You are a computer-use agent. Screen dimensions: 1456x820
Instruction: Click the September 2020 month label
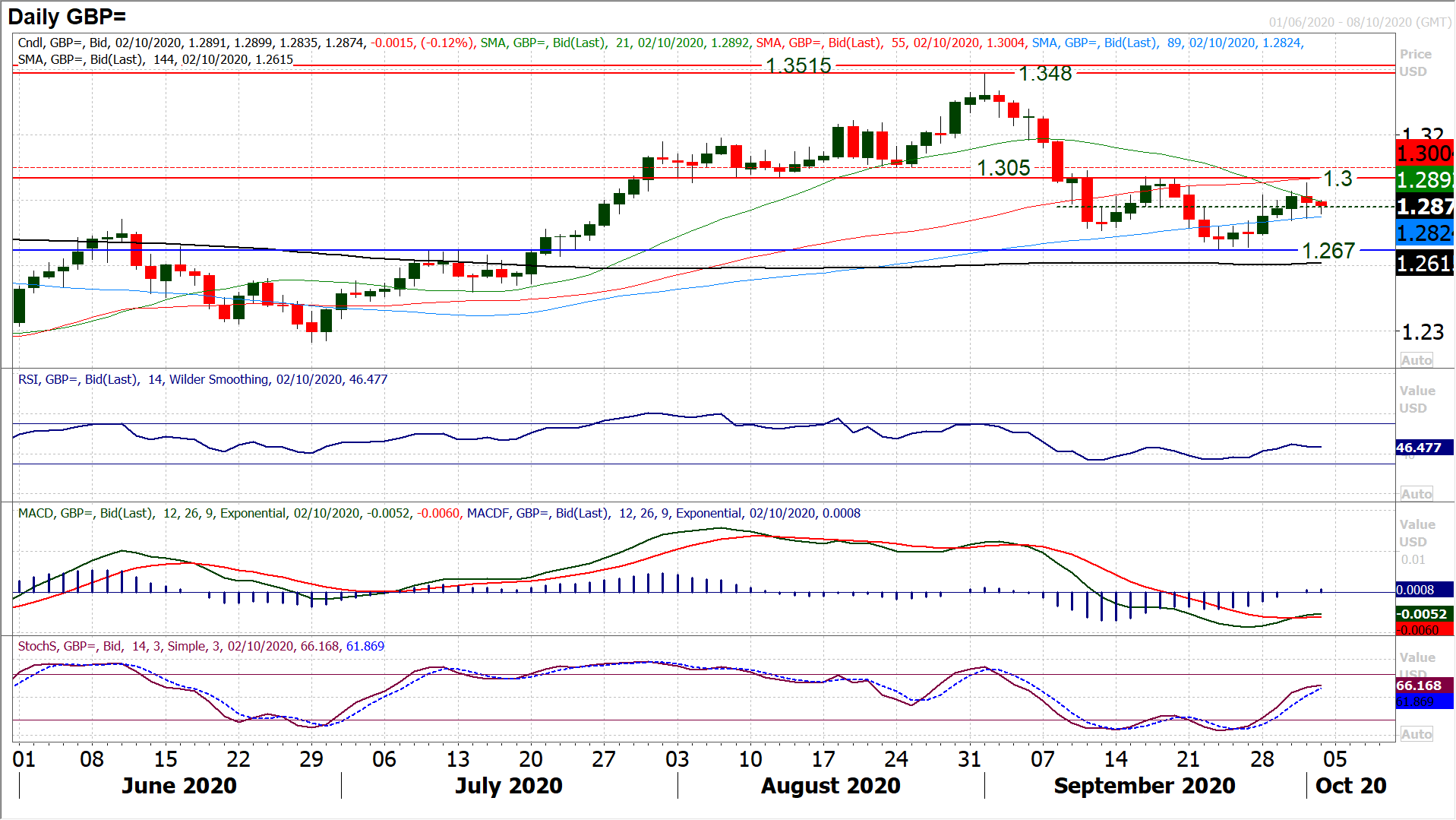(1144, 786)
